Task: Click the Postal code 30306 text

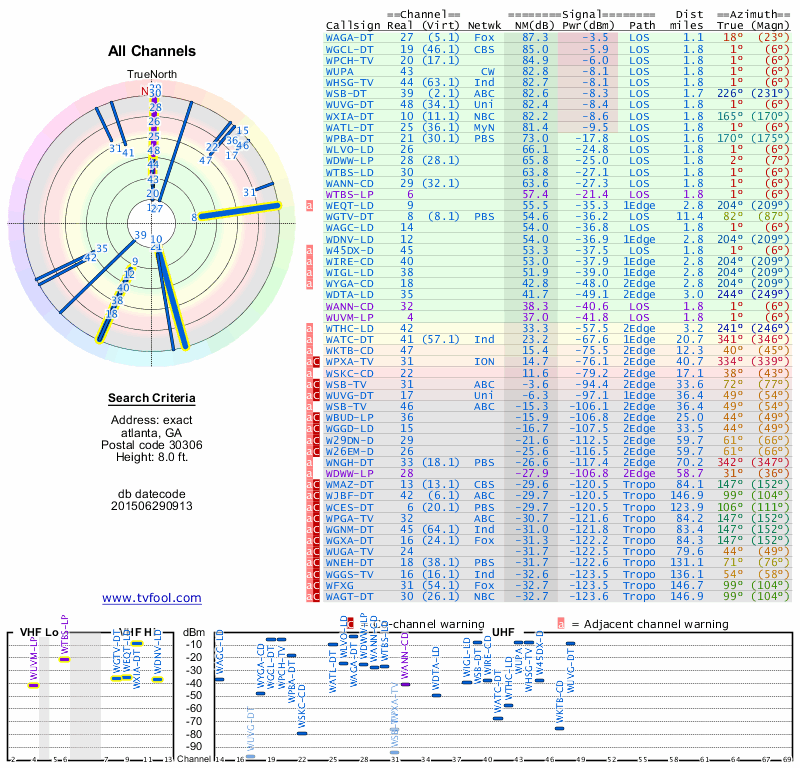Action: click(152, 445)
